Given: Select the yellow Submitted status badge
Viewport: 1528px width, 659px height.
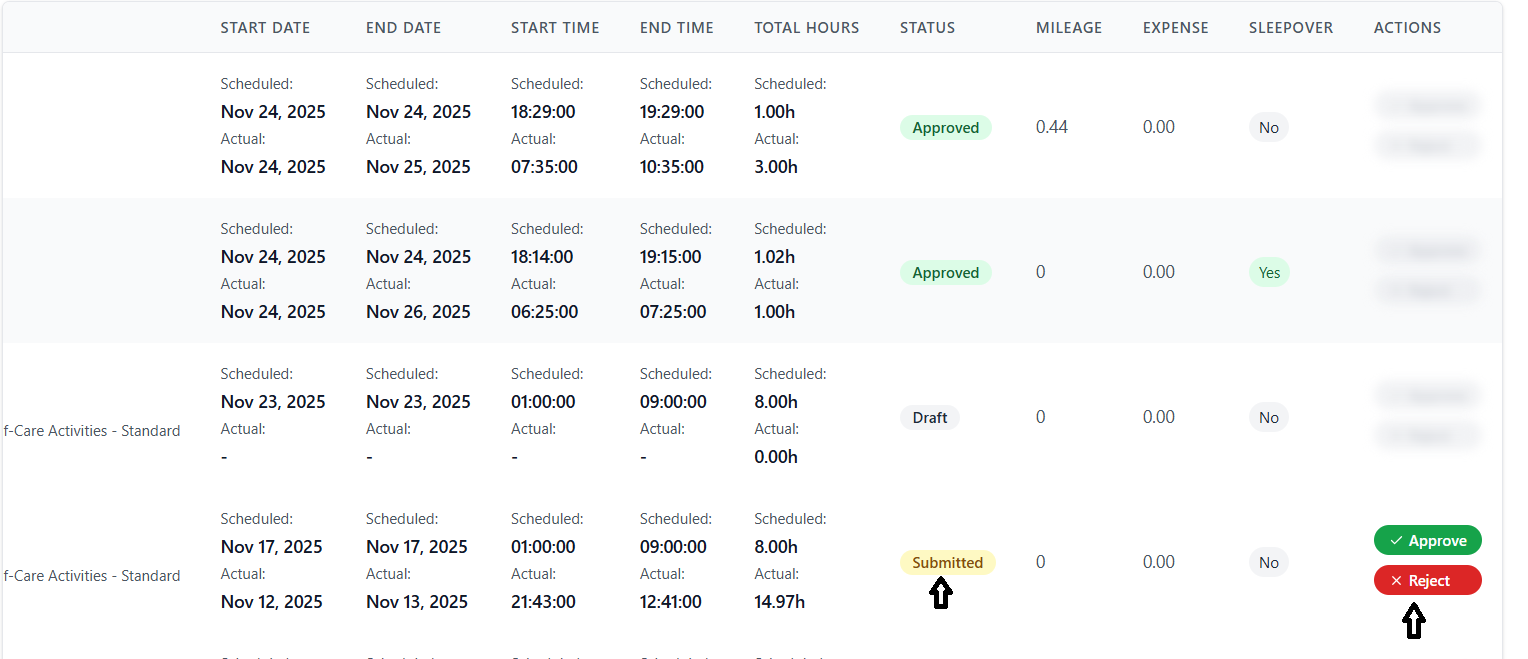Looking at the screenshot, I should coord(947,563).
